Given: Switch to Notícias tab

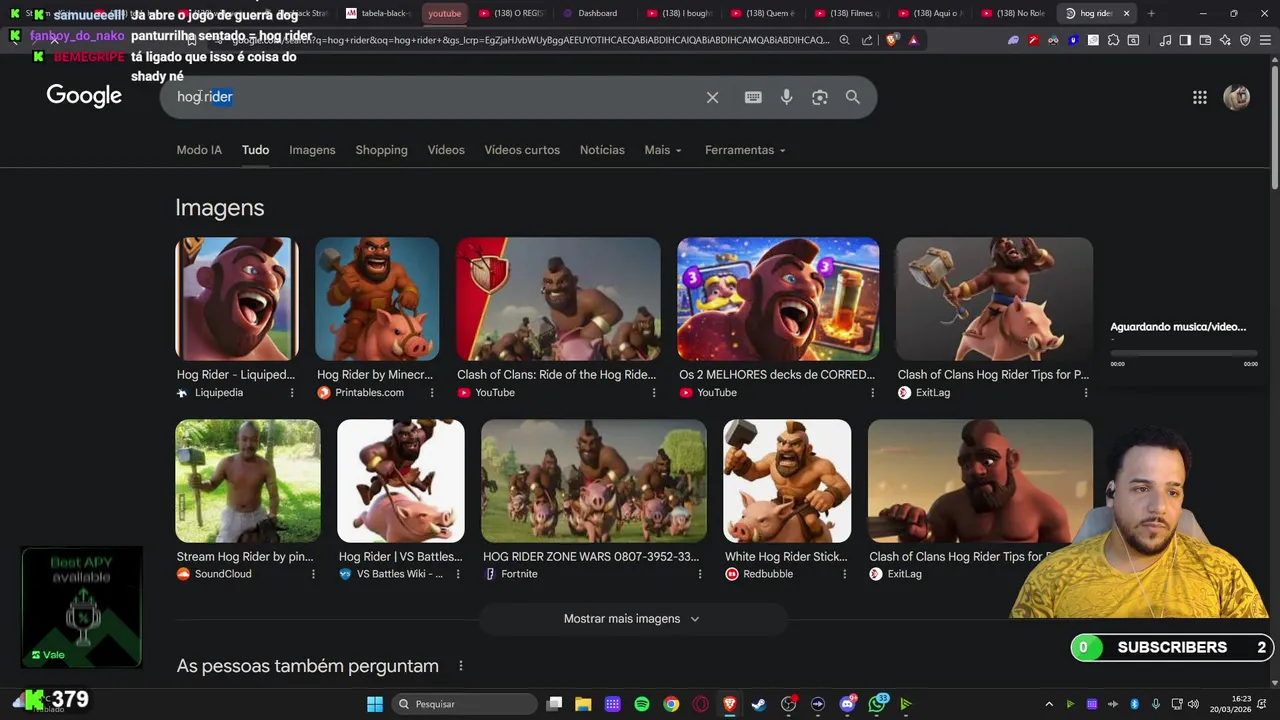Looking at the screenshot, I should coord(602,150).
